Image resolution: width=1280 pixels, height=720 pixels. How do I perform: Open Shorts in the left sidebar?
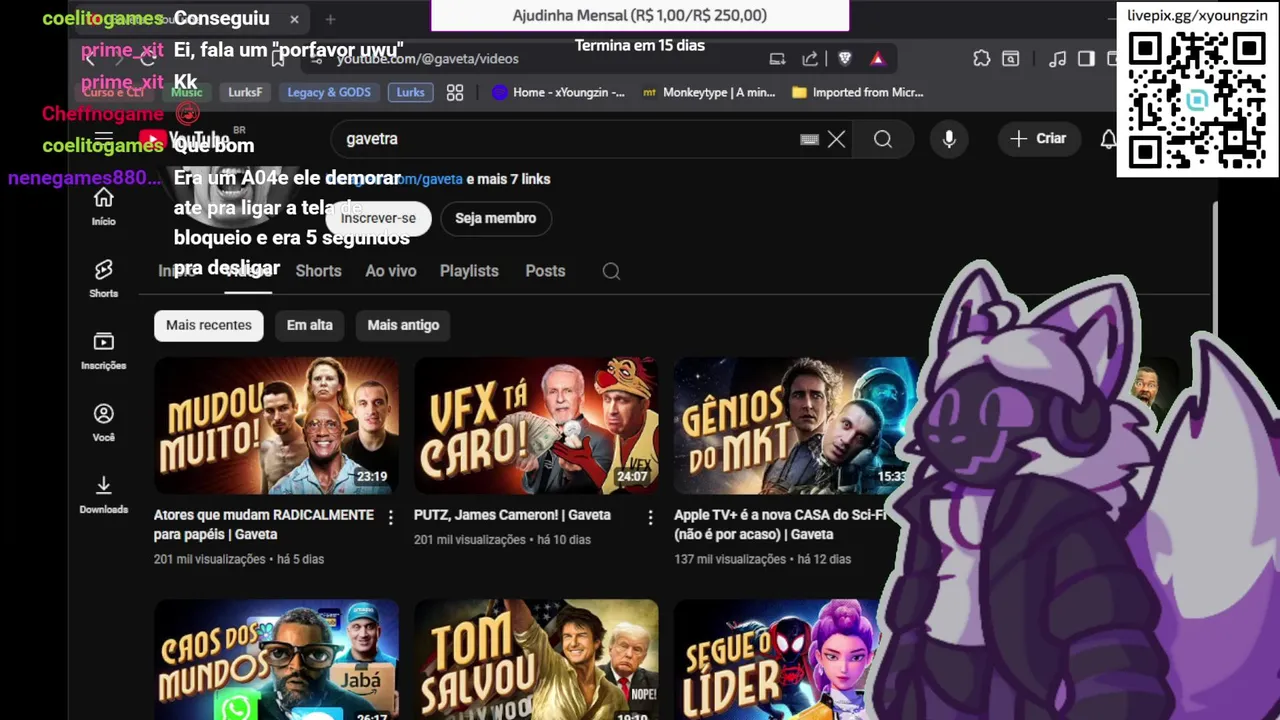coord(104,279)
